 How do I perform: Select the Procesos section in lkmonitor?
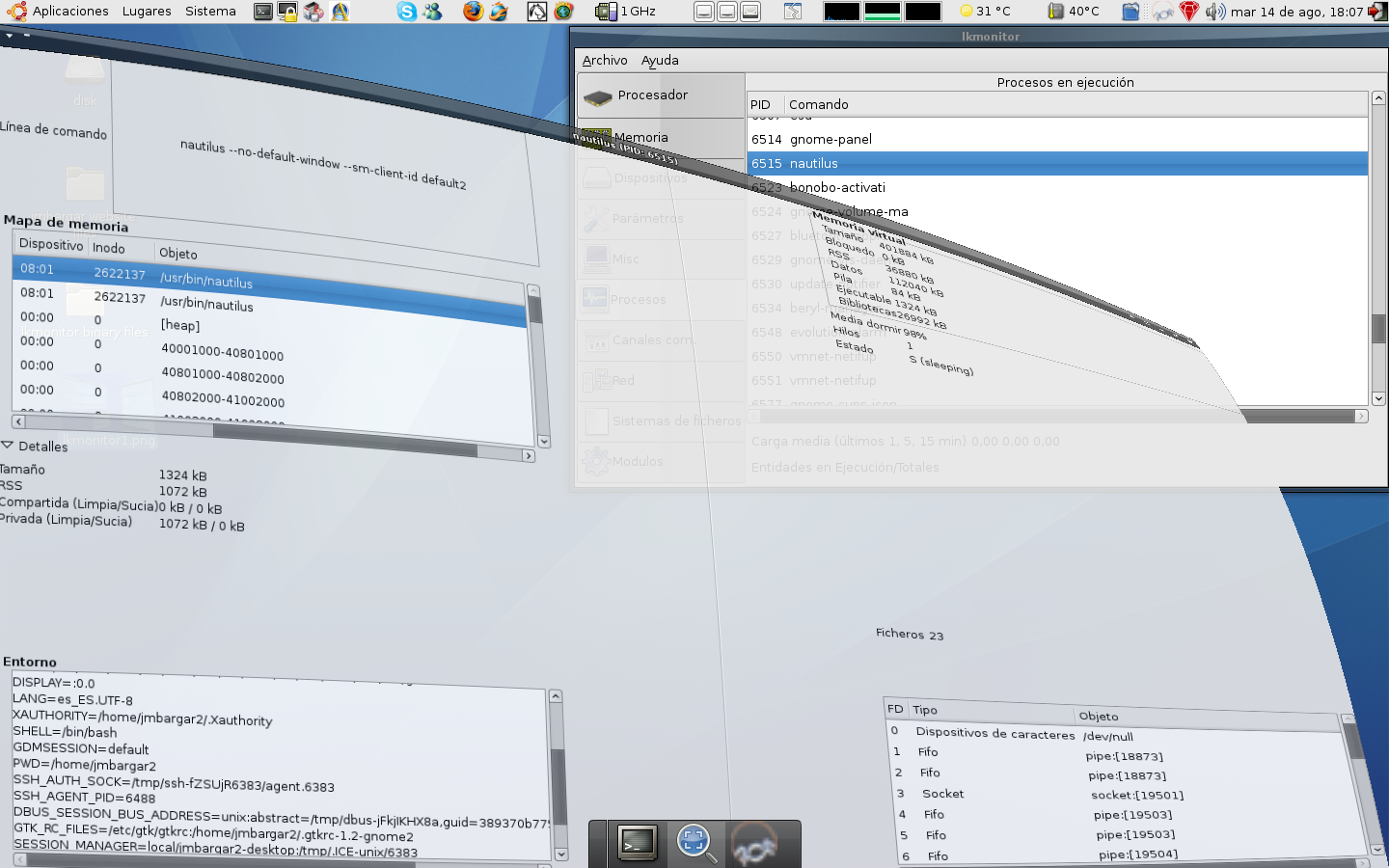click(x=661, y=300)
